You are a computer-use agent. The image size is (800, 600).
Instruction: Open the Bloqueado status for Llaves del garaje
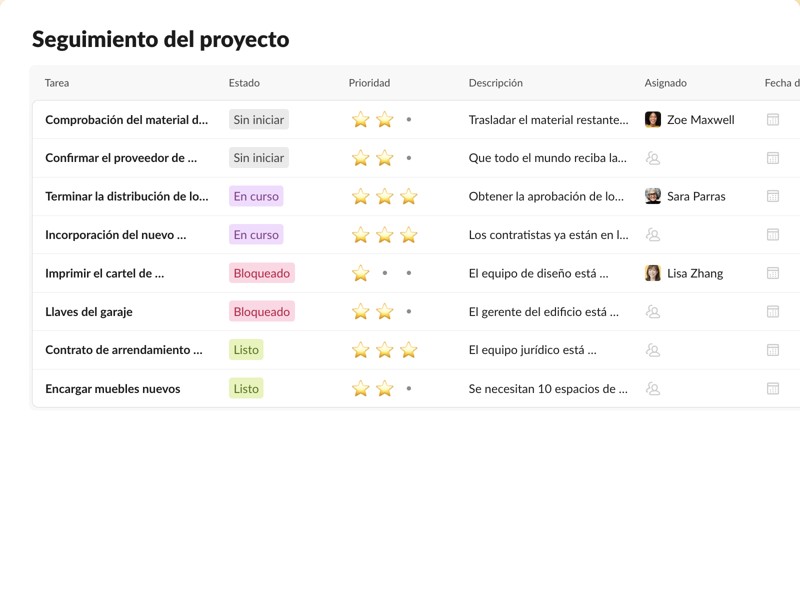261,312
